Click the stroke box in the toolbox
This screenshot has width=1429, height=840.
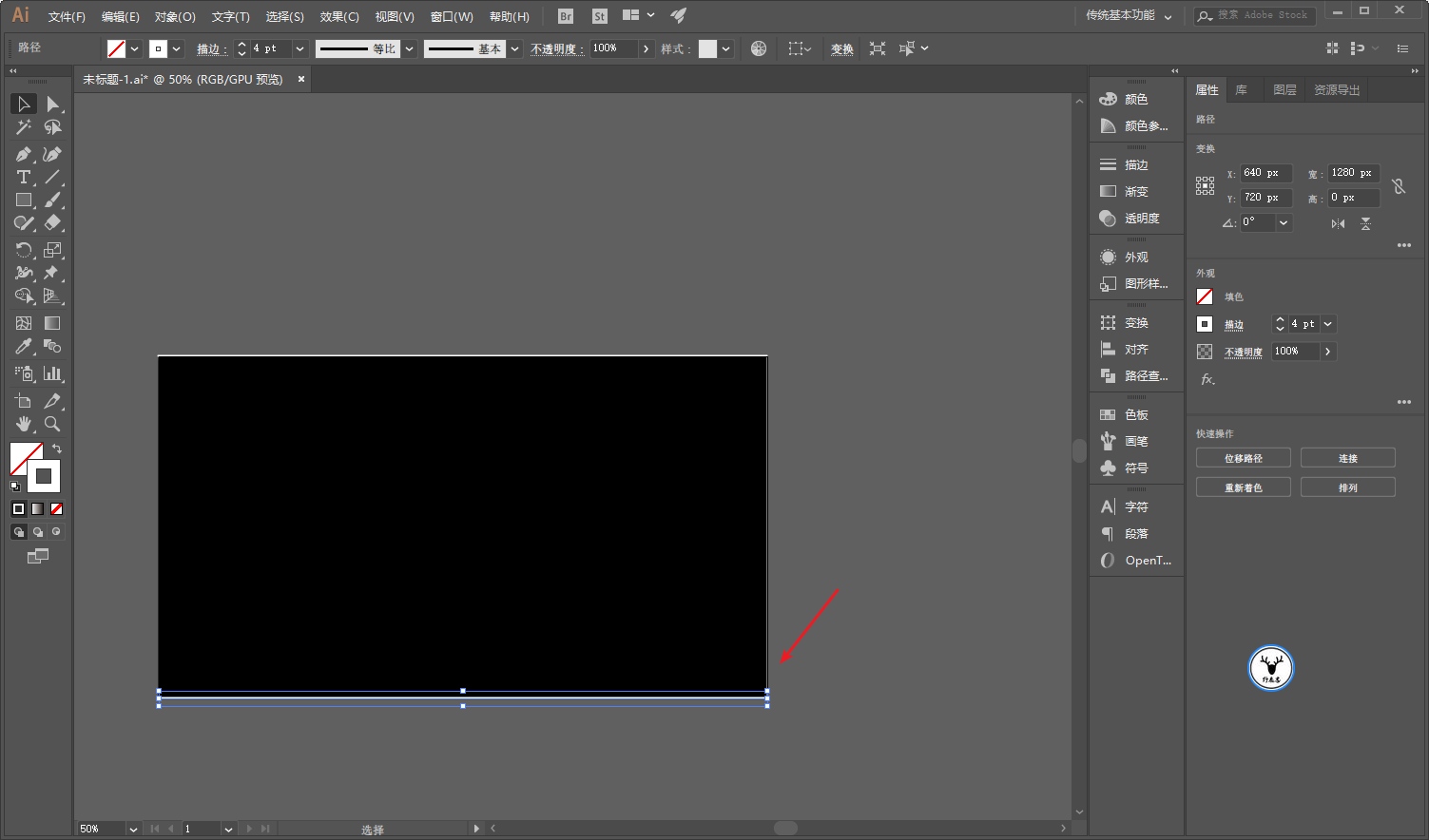pos(44,476)
